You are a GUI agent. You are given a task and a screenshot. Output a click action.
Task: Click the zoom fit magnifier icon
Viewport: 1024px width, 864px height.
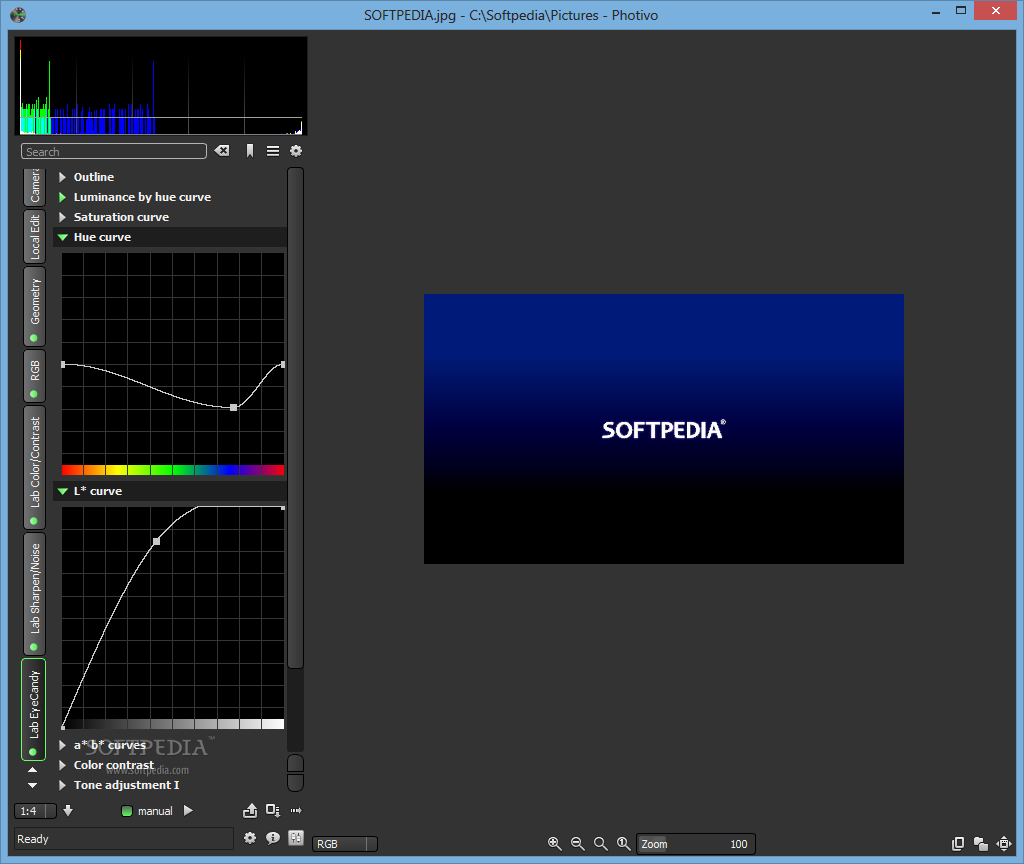(600, 844)
